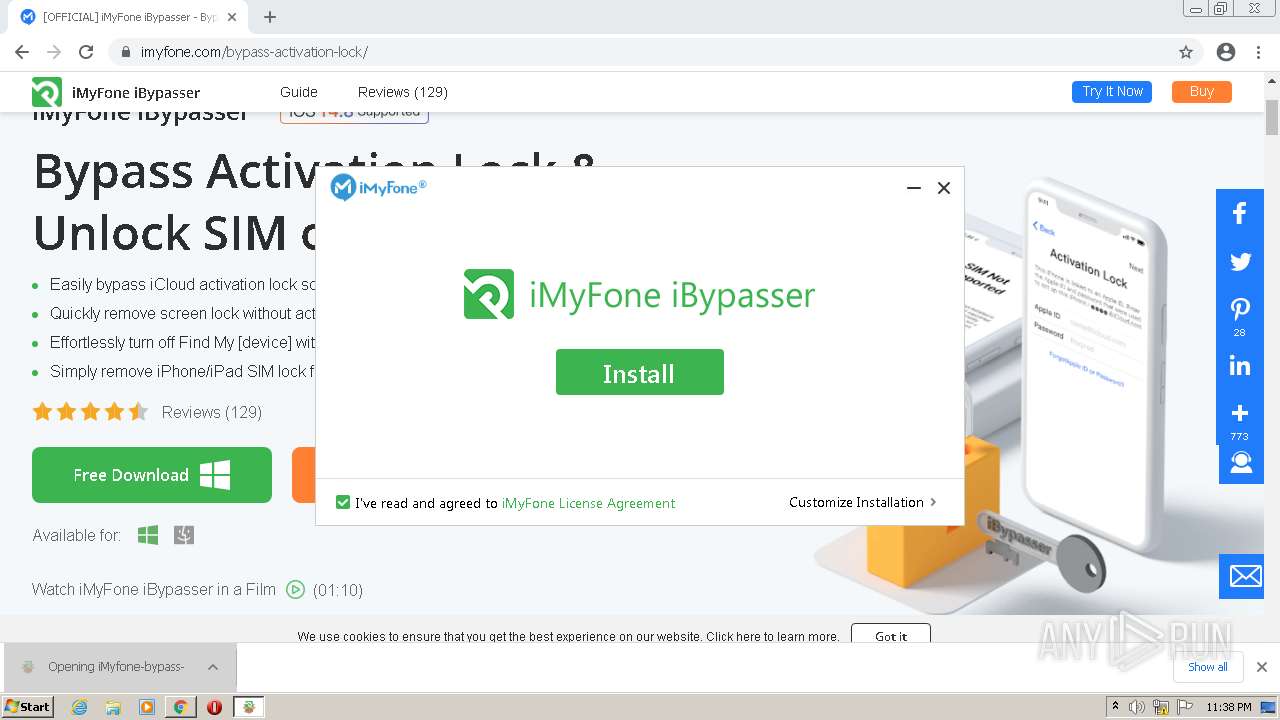1280x720 pixels.
Task: Open media player taskbar icon
Action: pos(147,707)
